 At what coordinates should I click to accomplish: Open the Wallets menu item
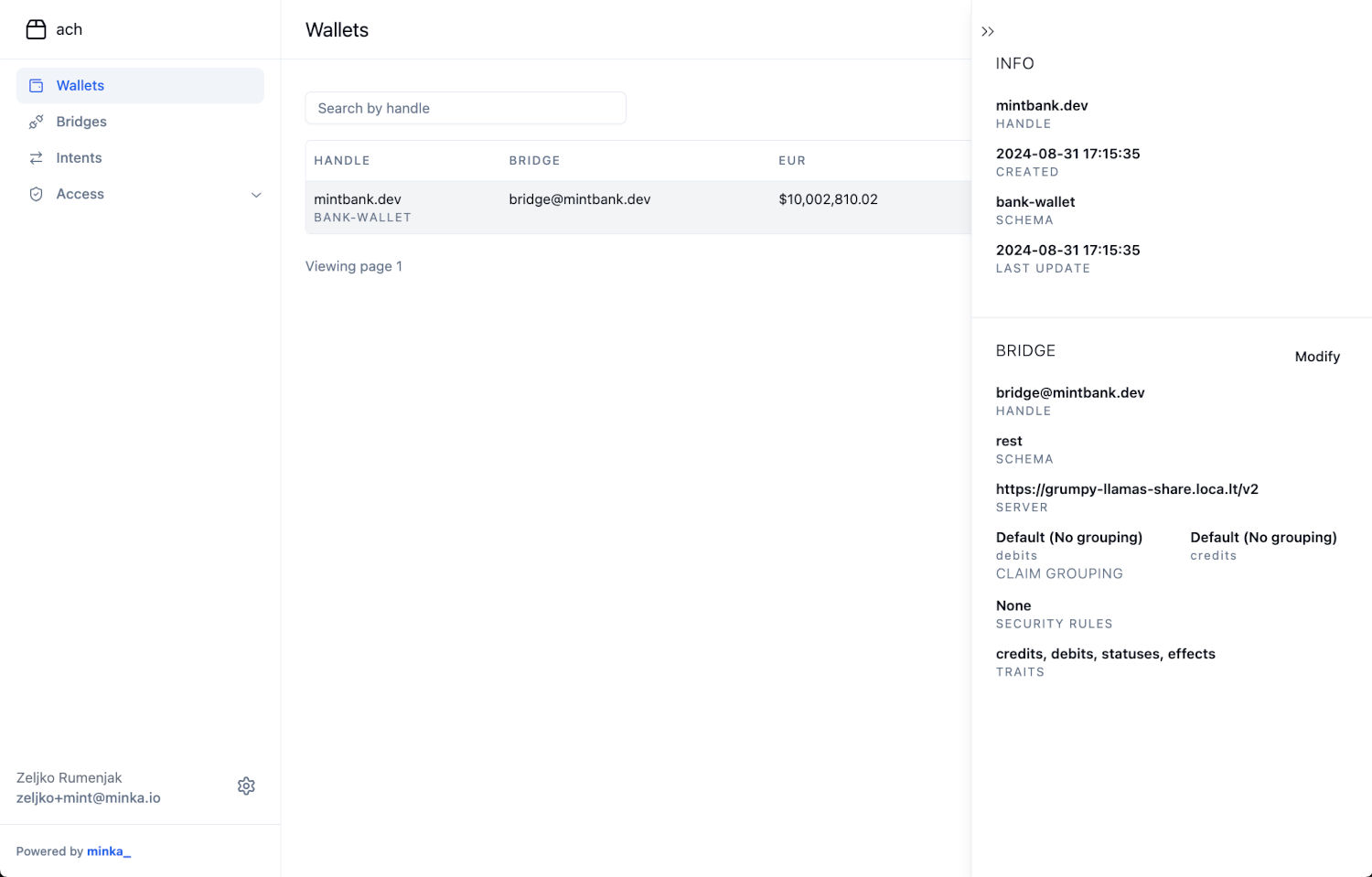coord(80,86)
